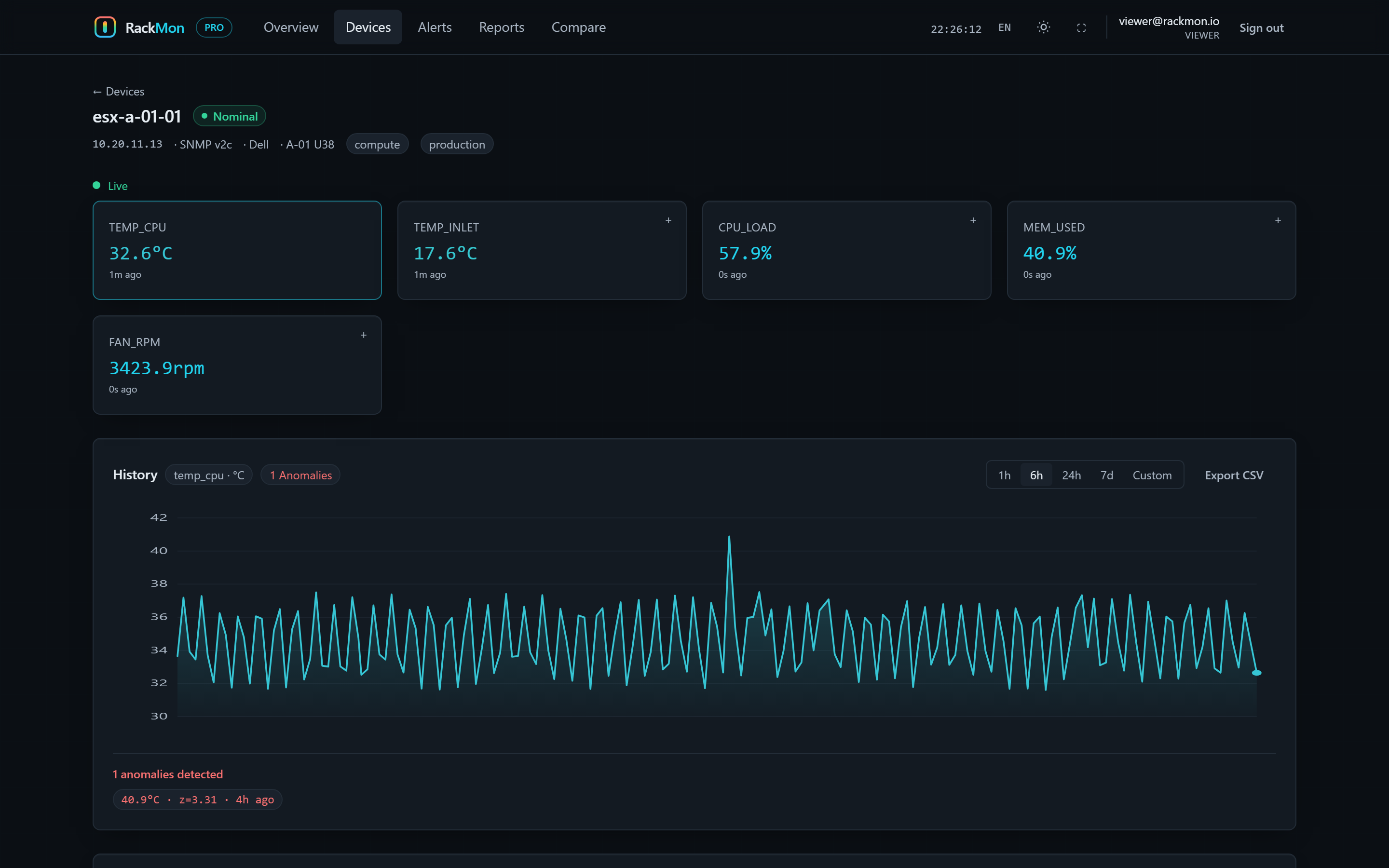
Task: Select the 6h history range
Action: (x=1036, y=475)
